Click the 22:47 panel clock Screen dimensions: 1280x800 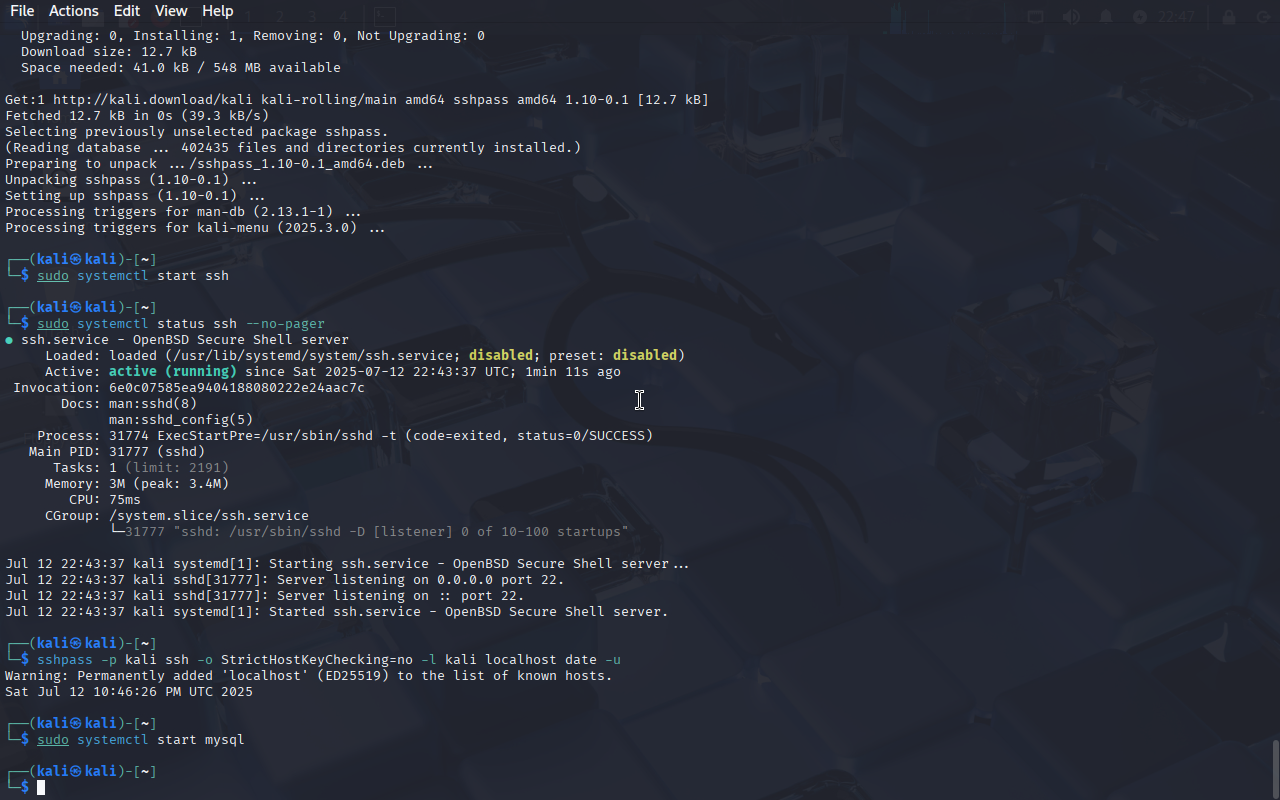[1176, 17]
